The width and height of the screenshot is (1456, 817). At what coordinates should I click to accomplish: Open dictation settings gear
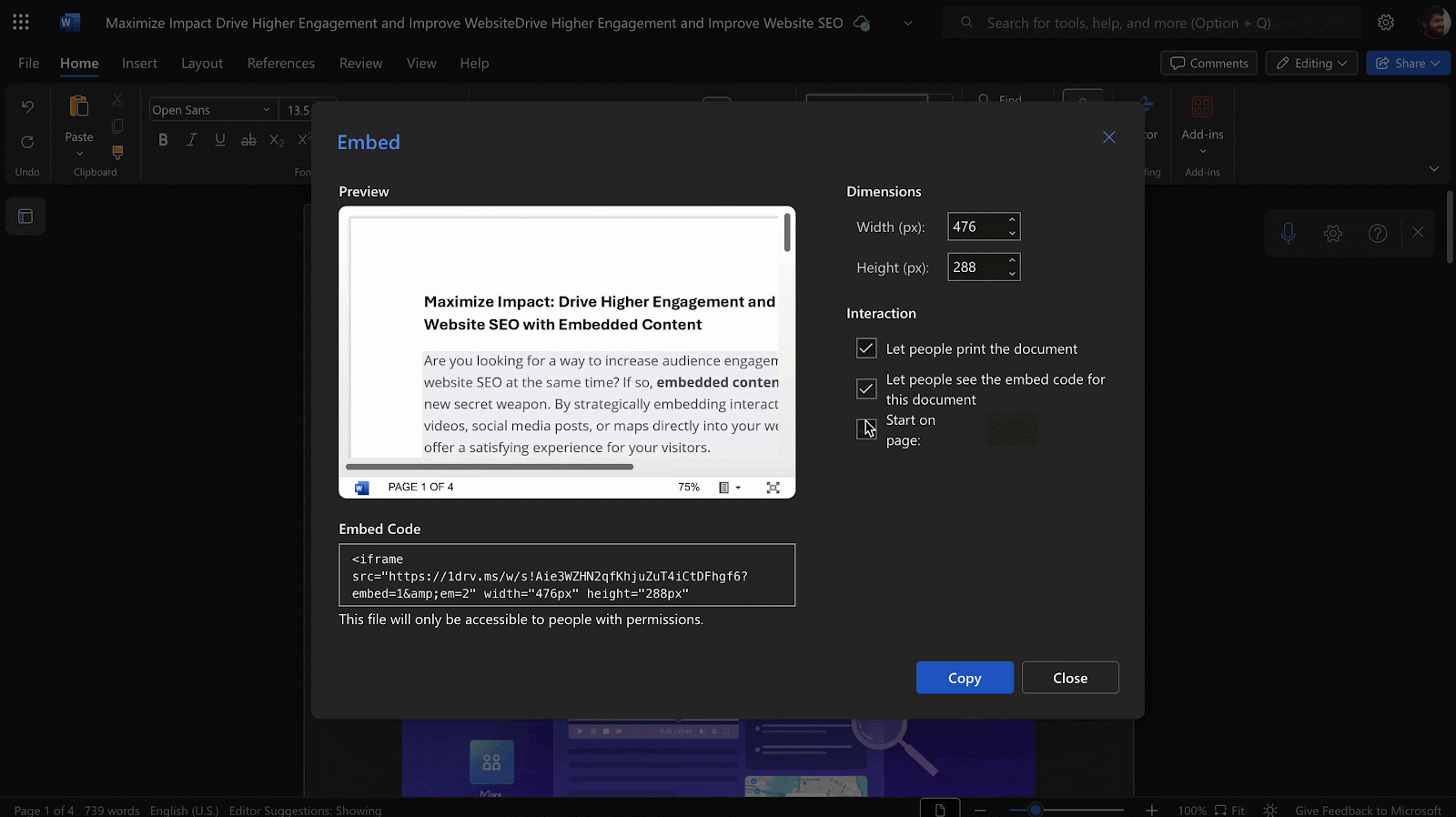(x=1333, y=234)
